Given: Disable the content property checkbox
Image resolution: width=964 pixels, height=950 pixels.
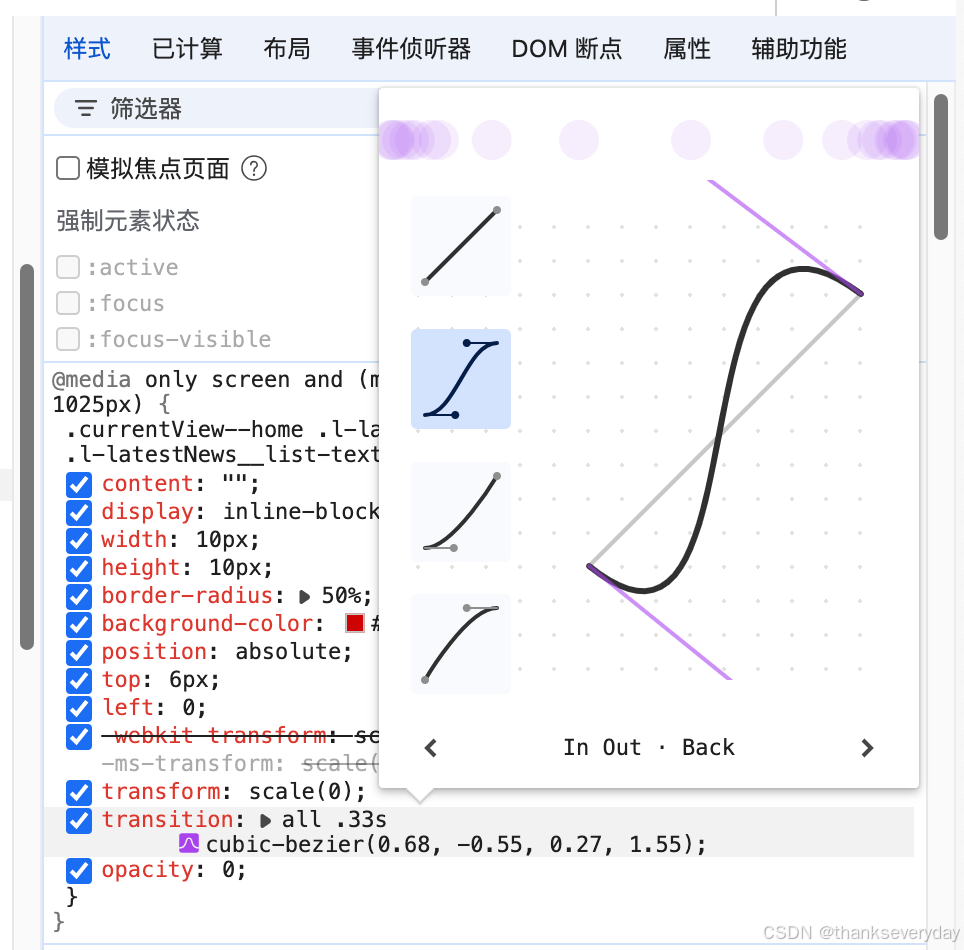Looking at the screenshot, I should [x=79, y=484].
